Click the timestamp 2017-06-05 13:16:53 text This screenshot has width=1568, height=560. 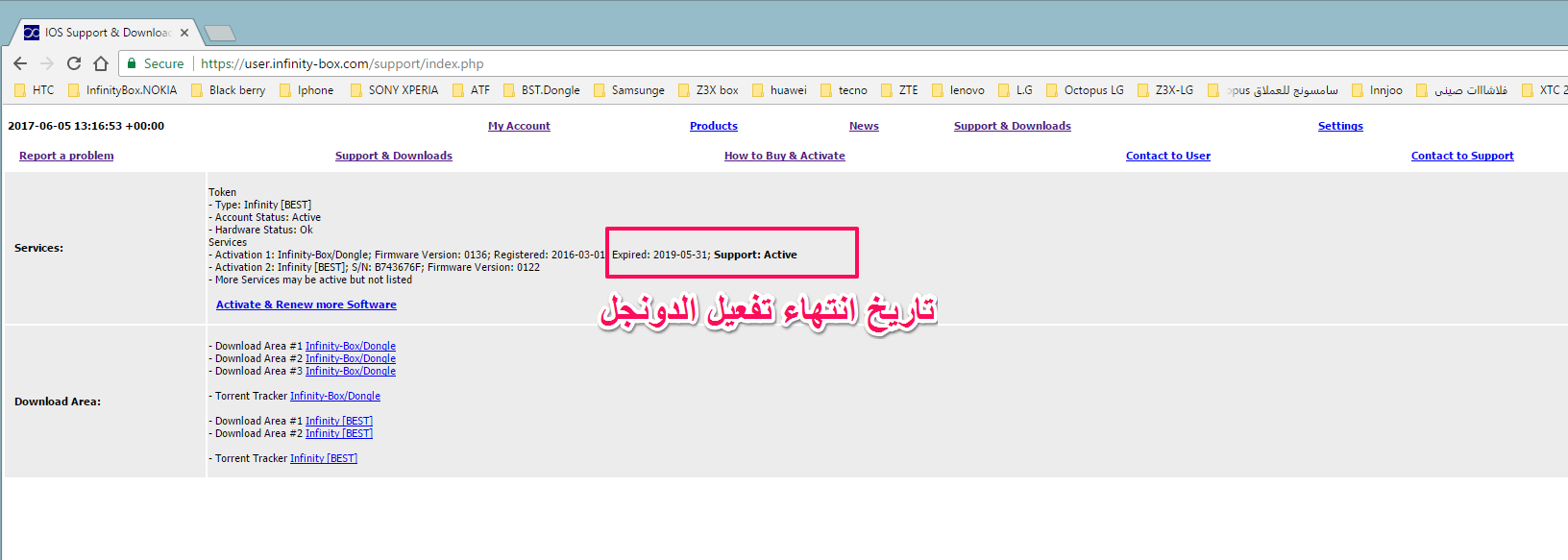pyautogui.click(x=86, y=126)
